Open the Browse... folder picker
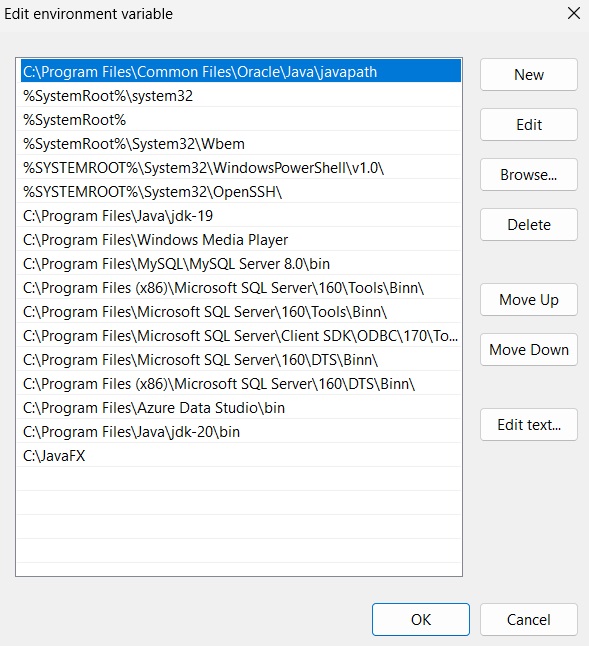The height and width of the screenshot is (646, 589). tap(528, 175)
